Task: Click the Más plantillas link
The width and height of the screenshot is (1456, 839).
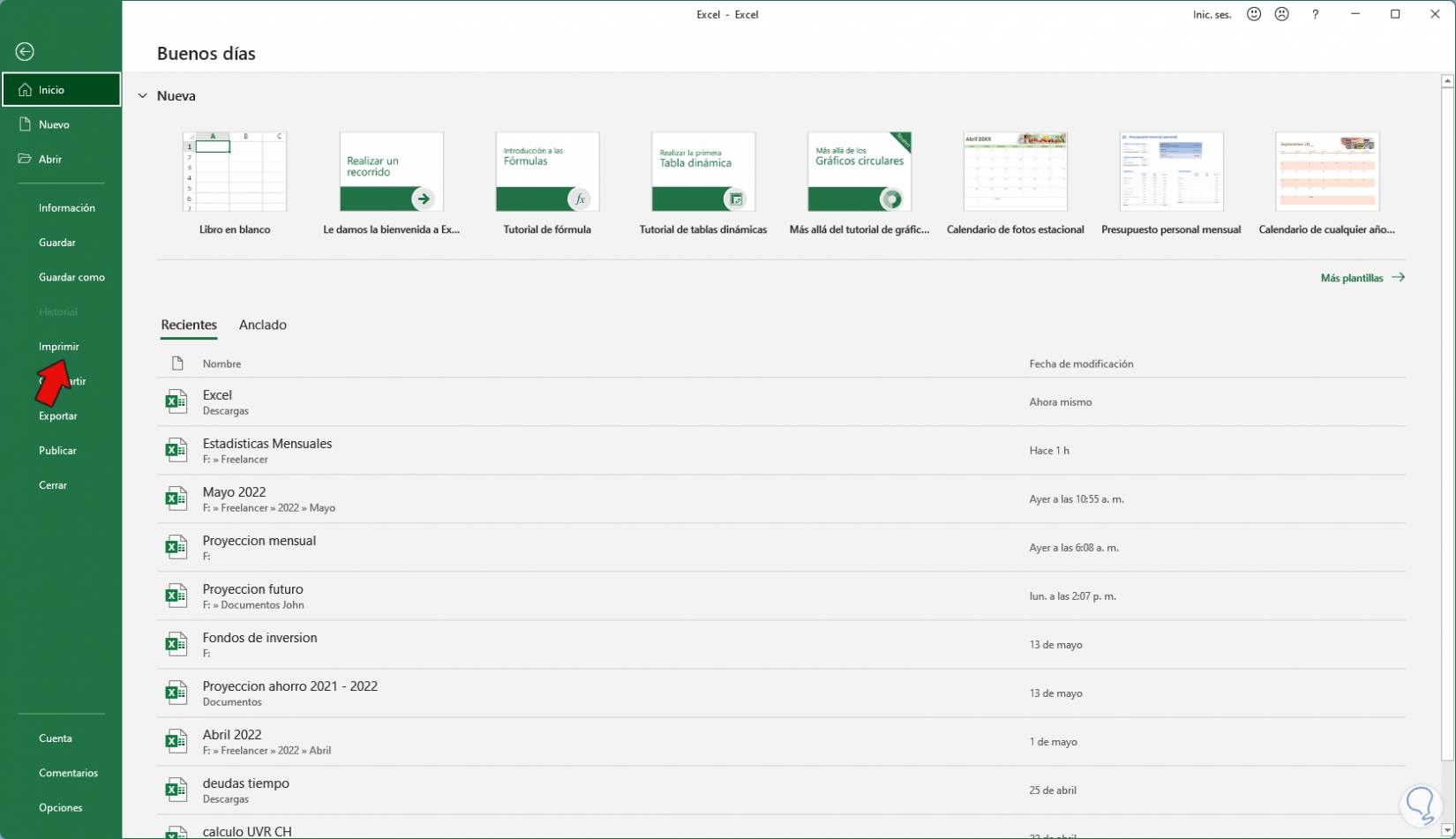Action: pyautogui.click(x=1362, y=278)
